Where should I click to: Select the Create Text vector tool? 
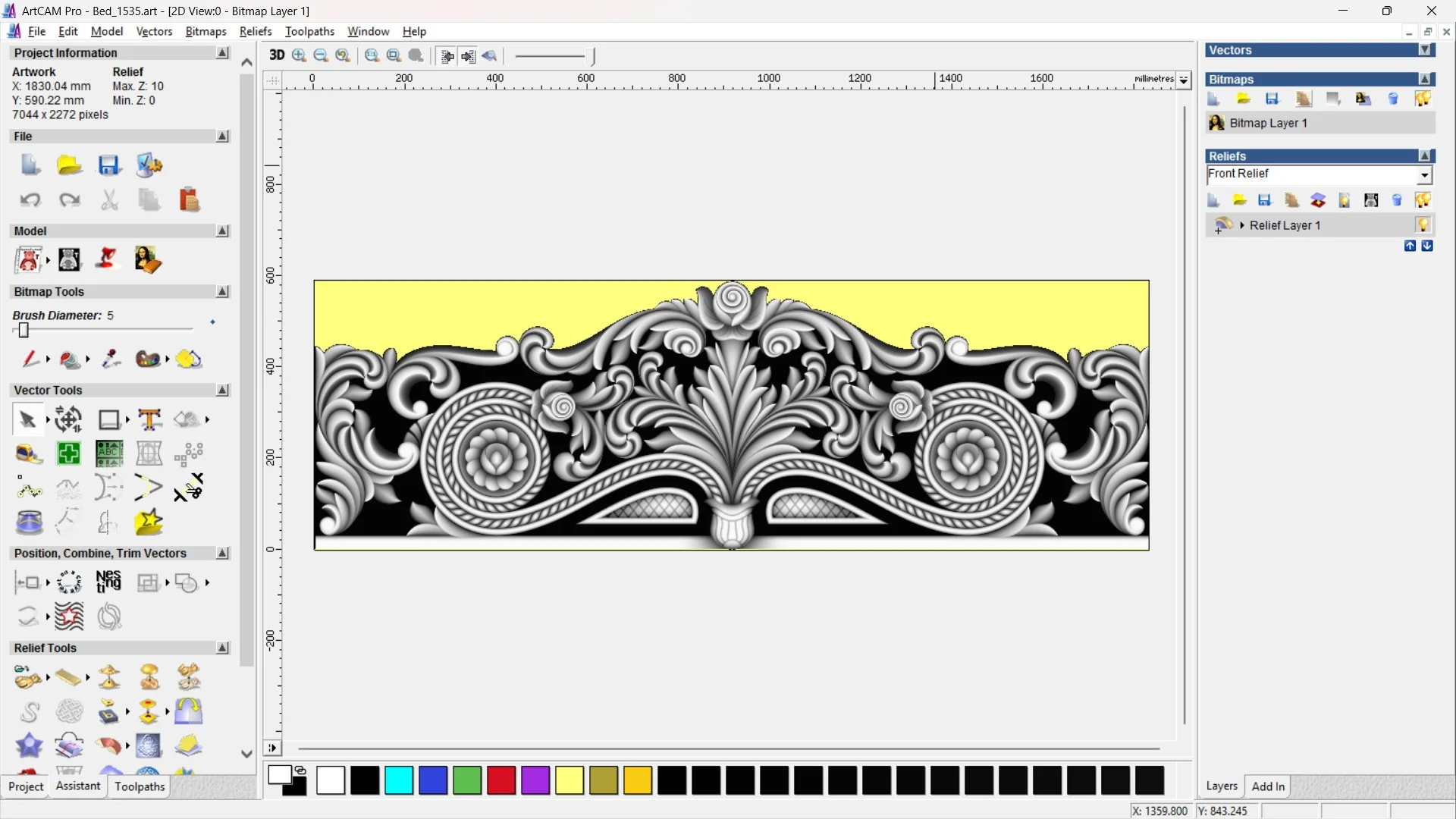(149, 419)
